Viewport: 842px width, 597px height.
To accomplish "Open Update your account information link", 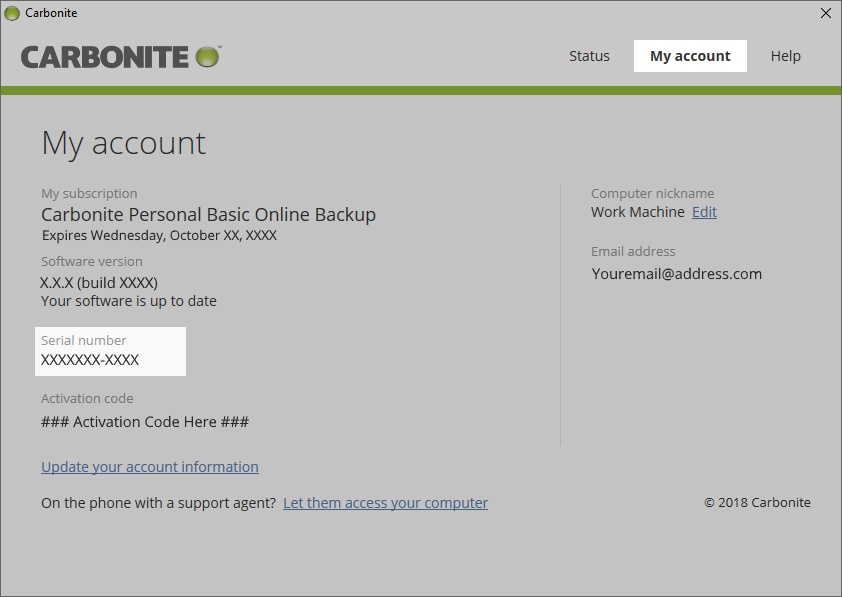I will tap(150, 467).
